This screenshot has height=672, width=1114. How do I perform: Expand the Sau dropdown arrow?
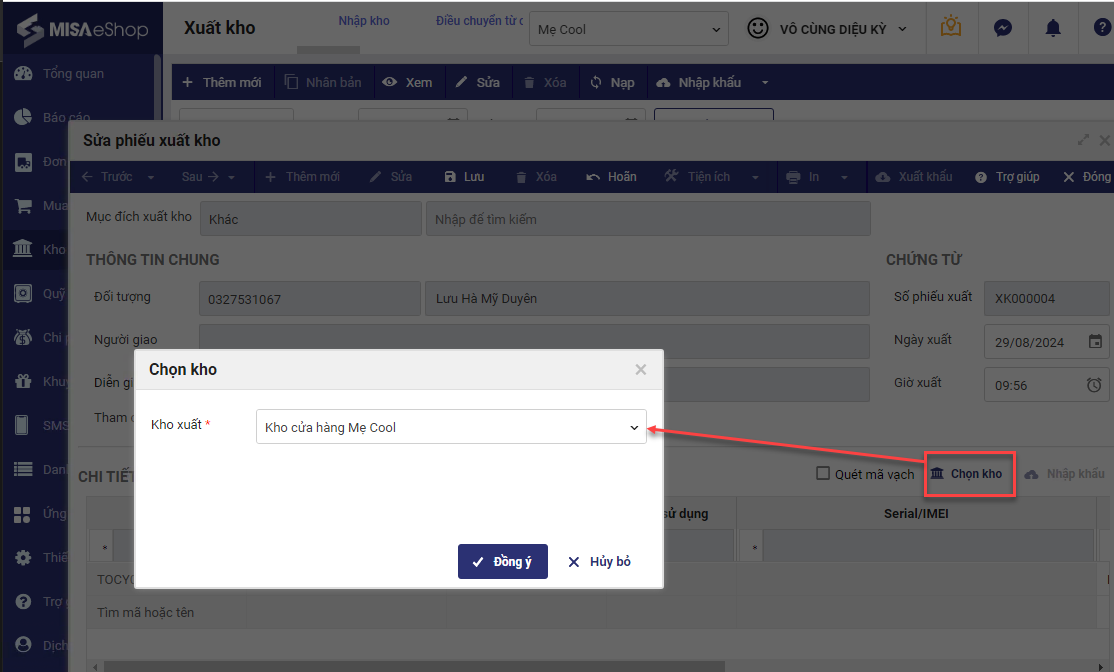tap(231, 177)
